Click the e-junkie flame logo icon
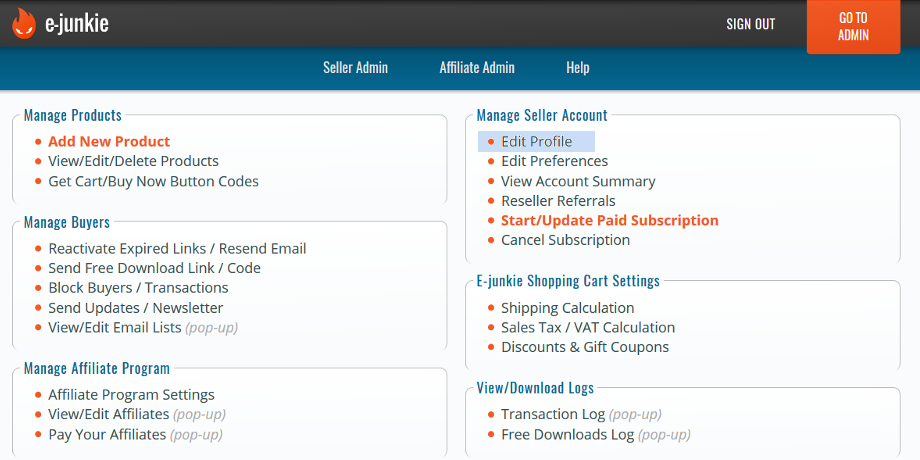This screenshot has width=920, height=460. [x=23, y=23]
